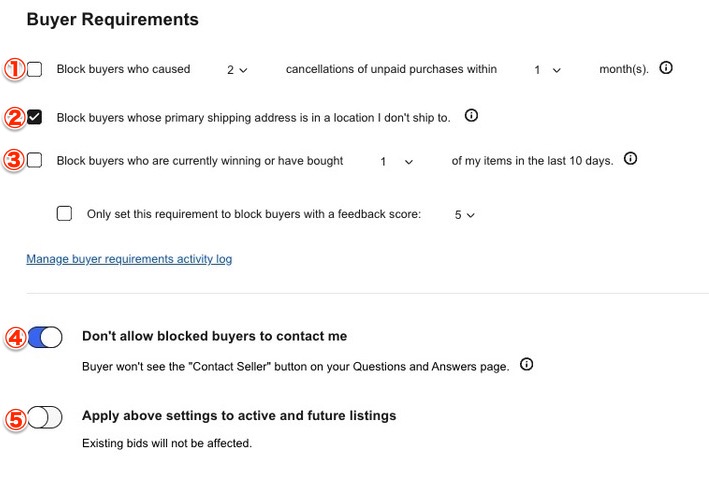
Task: Turn off Don't allow blocked buyers contact toggle
Action: pos(45,337)
